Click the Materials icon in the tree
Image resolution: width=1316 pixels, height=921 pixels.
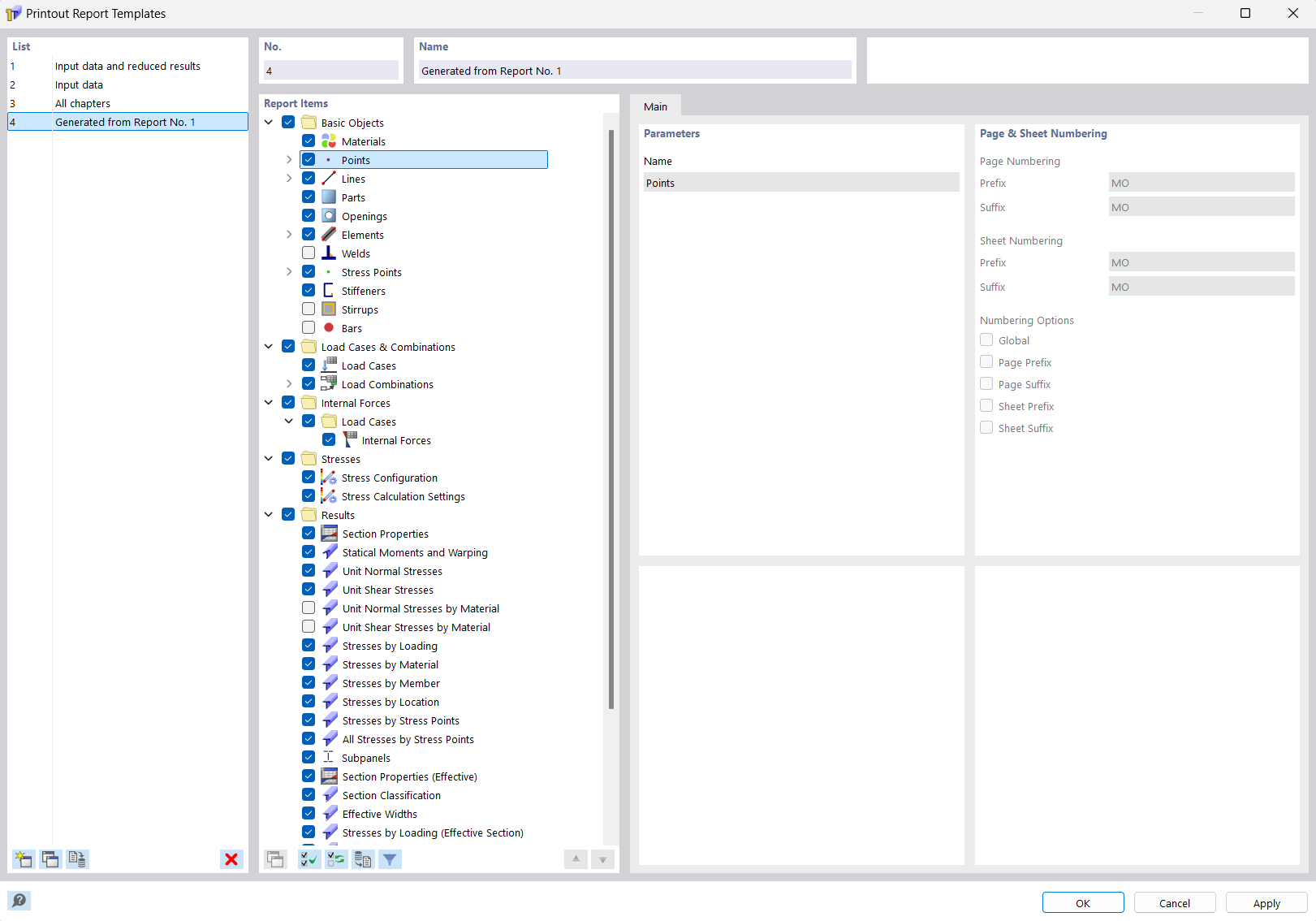(x=329, y=141)
